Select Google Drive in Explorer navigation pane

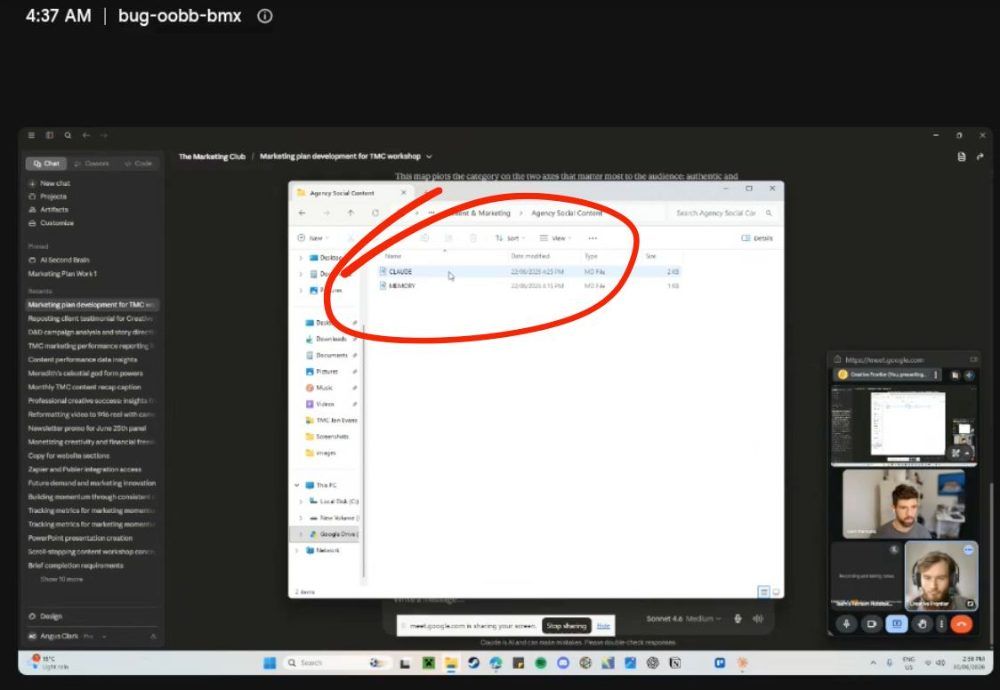(x=334, y=534)
